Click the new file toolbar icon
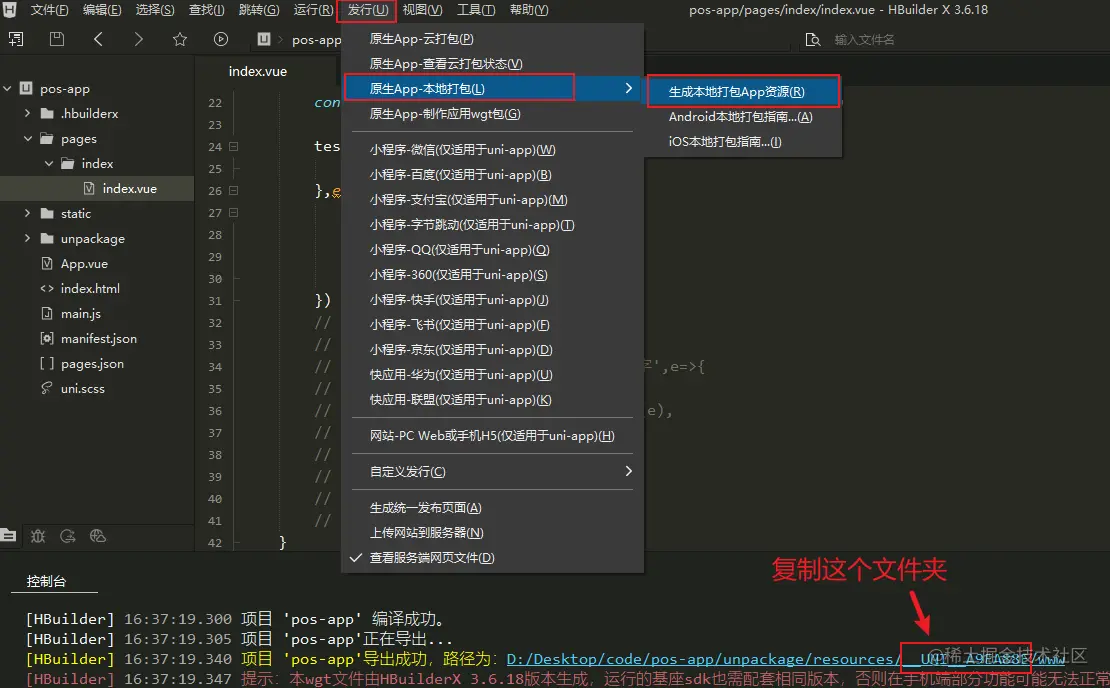 (17, 40)
